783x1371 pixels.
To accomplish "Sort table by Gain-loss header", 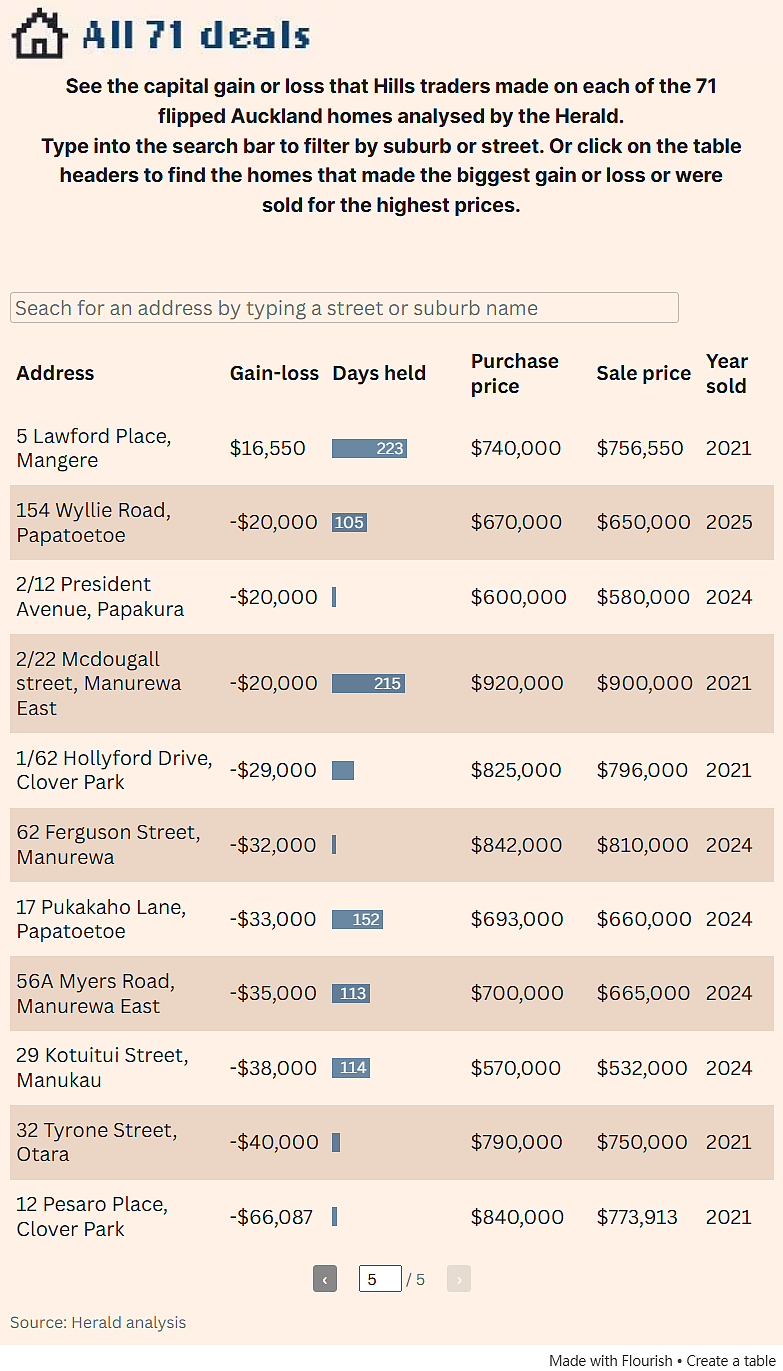I will click(x=274, y=373).
